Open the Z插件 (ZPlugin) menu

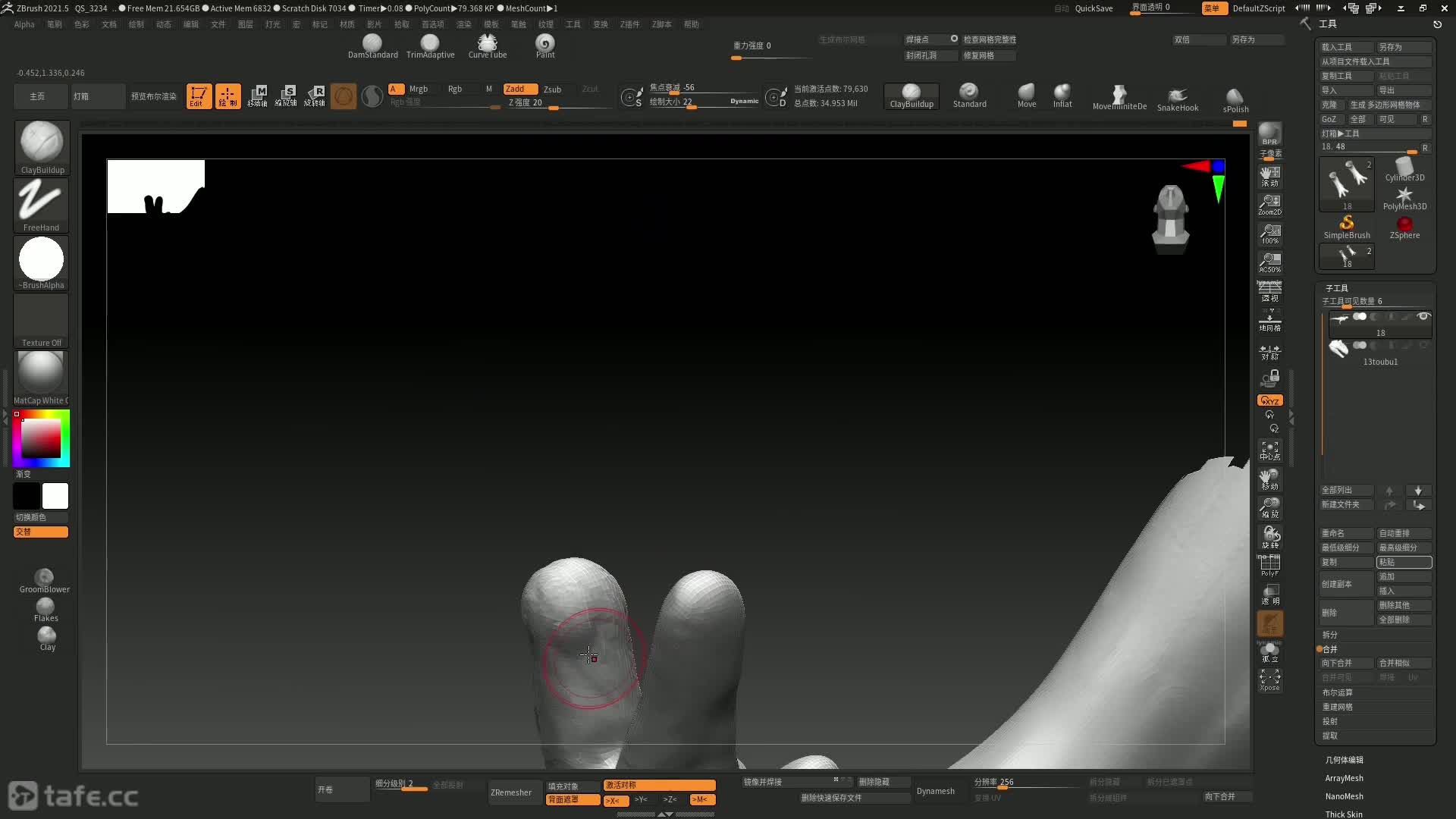[629, 24]
